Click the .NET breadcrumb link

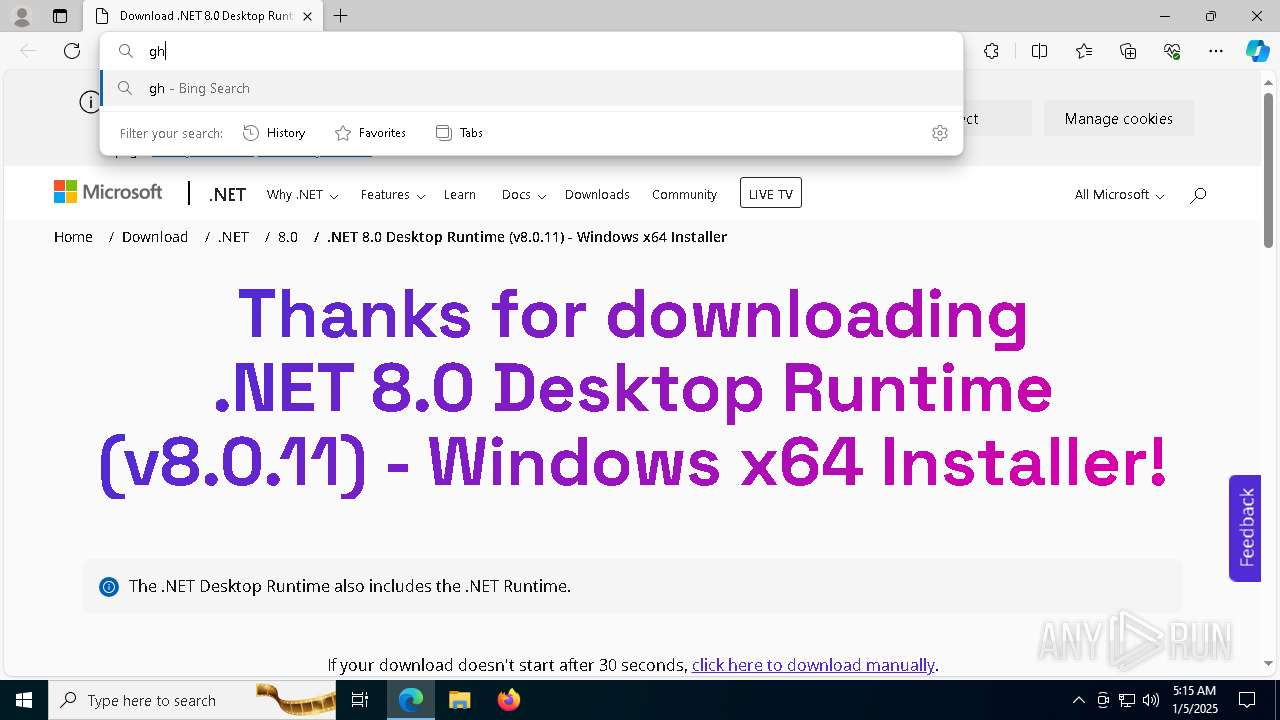point(233,237)
